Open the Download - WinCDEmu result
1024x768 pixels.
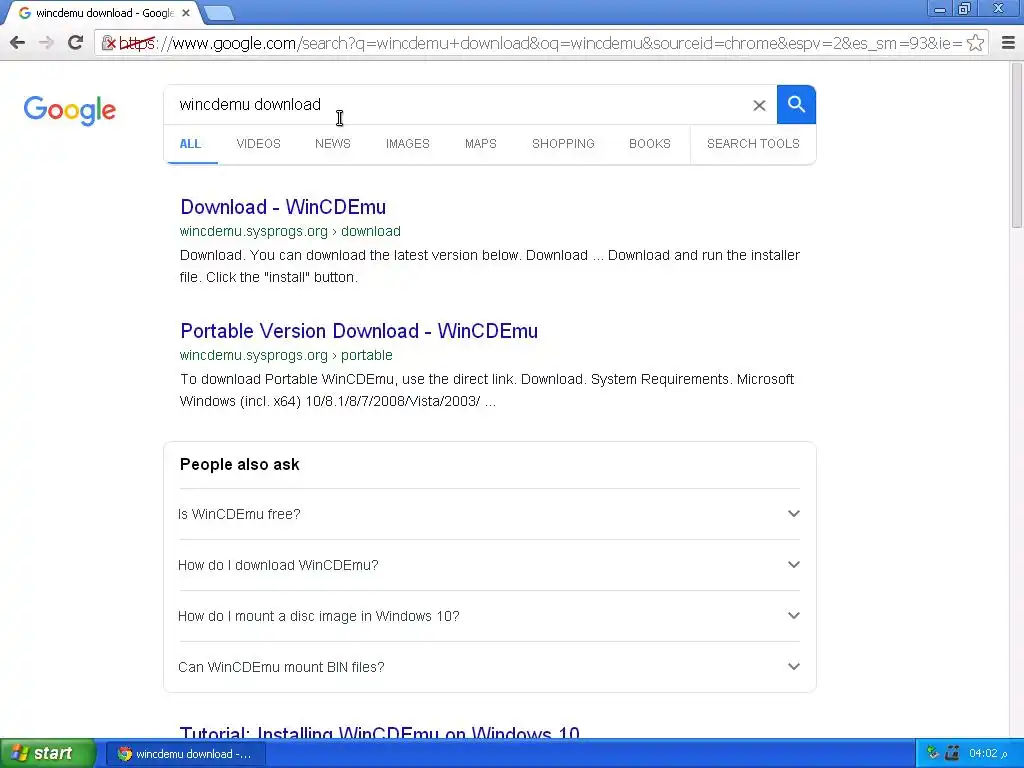(x=283, y=207)
